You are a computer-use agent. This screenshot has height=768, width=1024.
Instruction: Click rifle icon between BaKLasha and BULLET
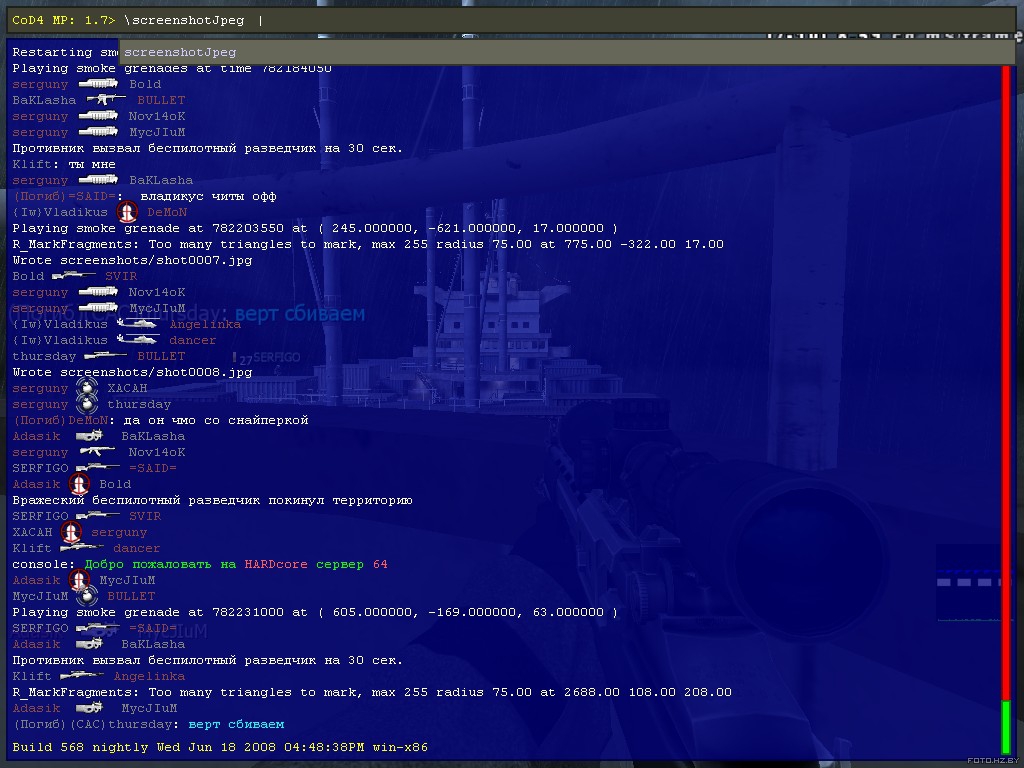tap(106, 99)
